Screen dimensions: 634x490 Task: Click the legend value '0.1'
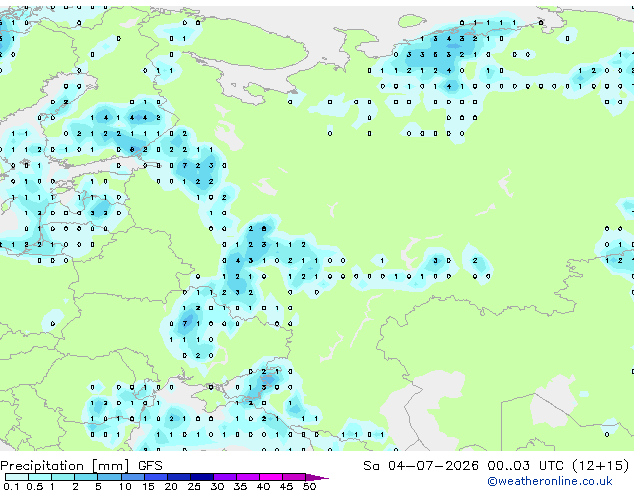pos(11,486)
